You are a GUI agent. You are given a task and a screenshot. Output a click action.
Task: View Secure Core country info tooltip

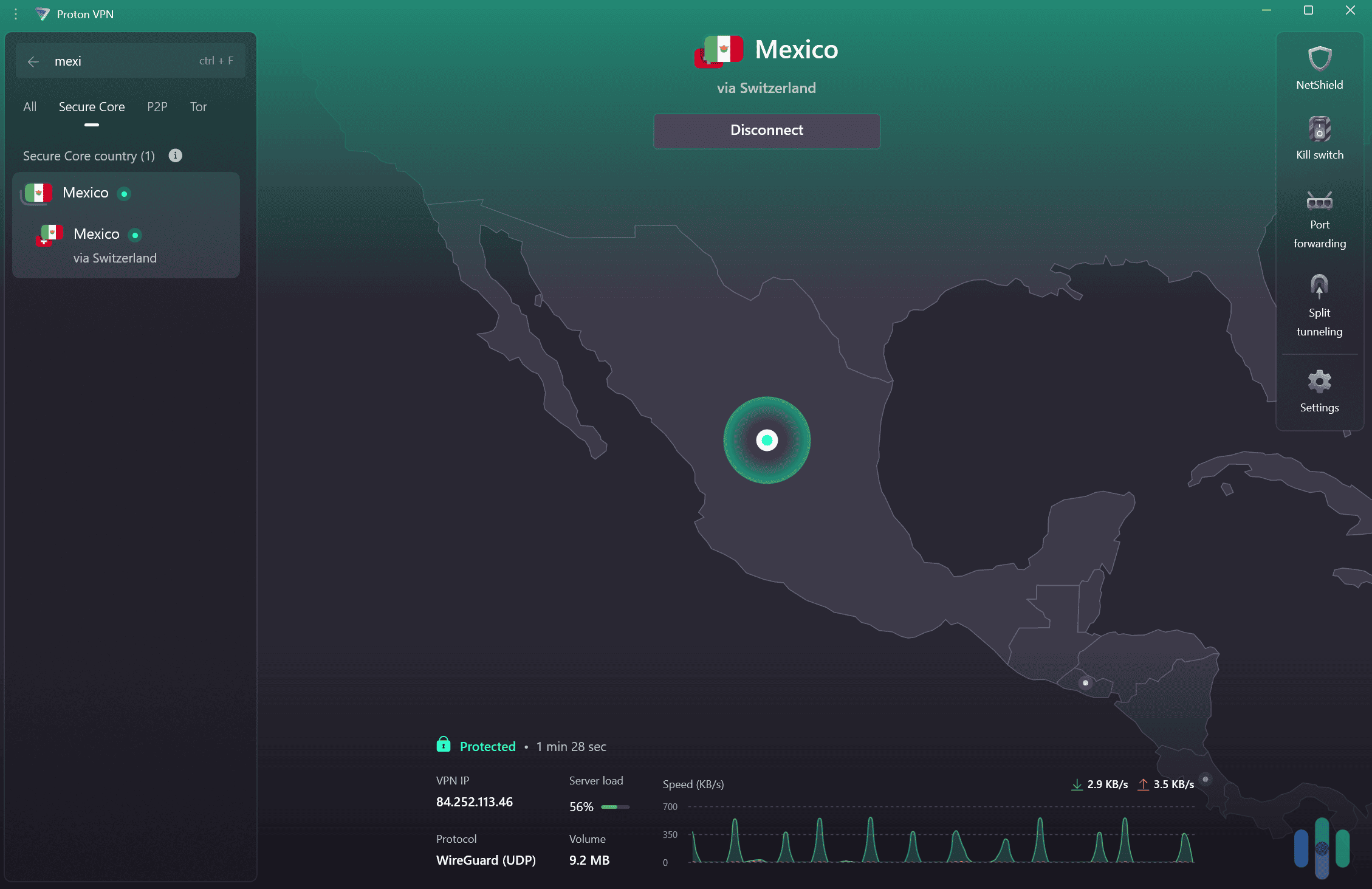(175, 156)
